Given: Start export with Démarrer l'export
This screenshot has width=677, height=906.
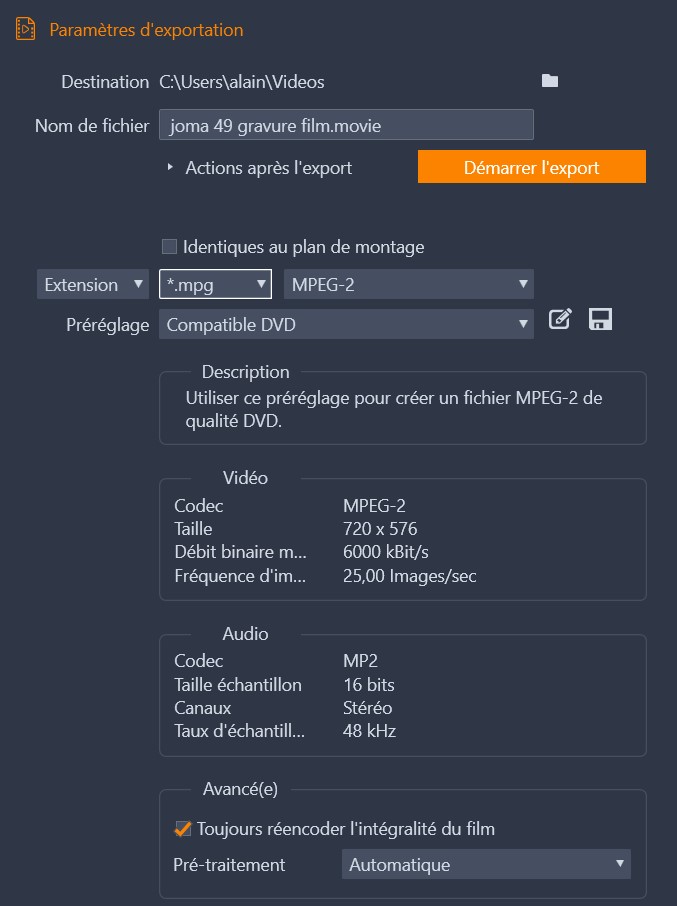Looking at the screenshot, I should (x=531, y=168).
